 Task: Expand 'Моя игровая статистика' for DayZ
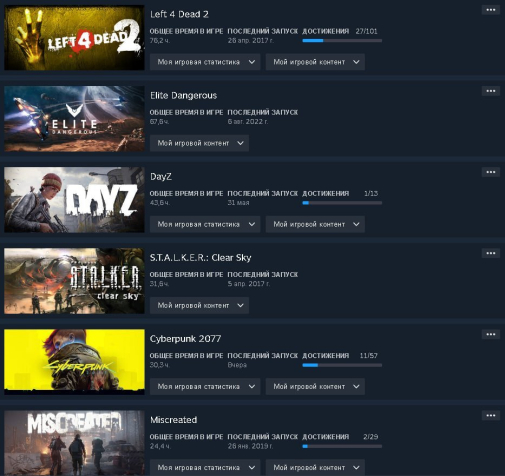click(205, 224)
